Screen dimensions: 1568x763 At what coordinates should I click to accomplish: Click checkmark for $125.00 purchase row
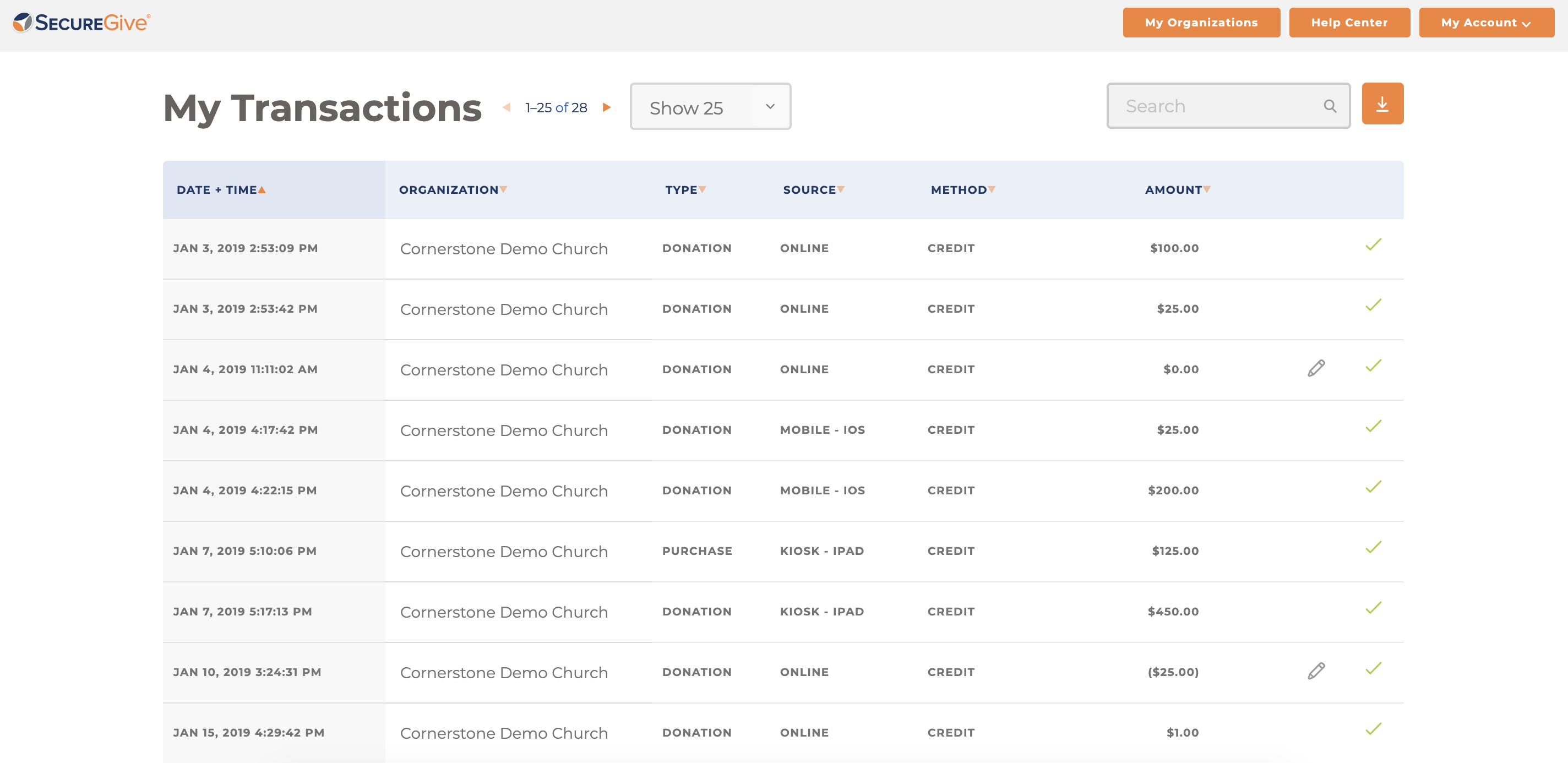coord(1373,548)
